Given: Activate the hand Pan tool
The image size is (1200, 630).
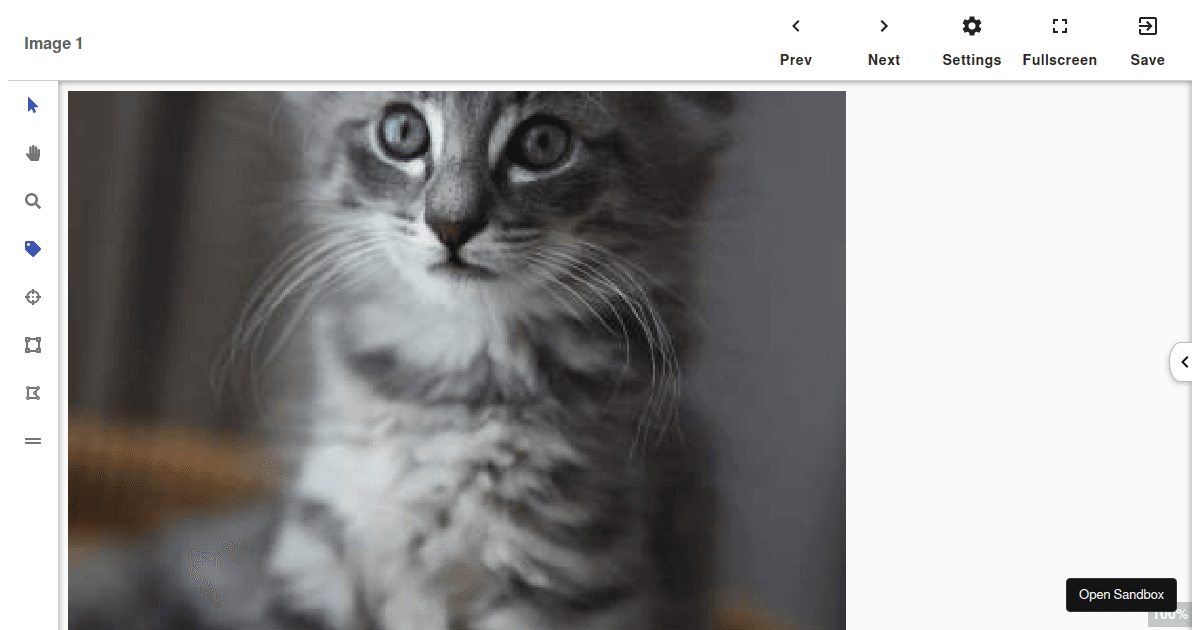Looking at the screenshot, I should click(33, 153).
